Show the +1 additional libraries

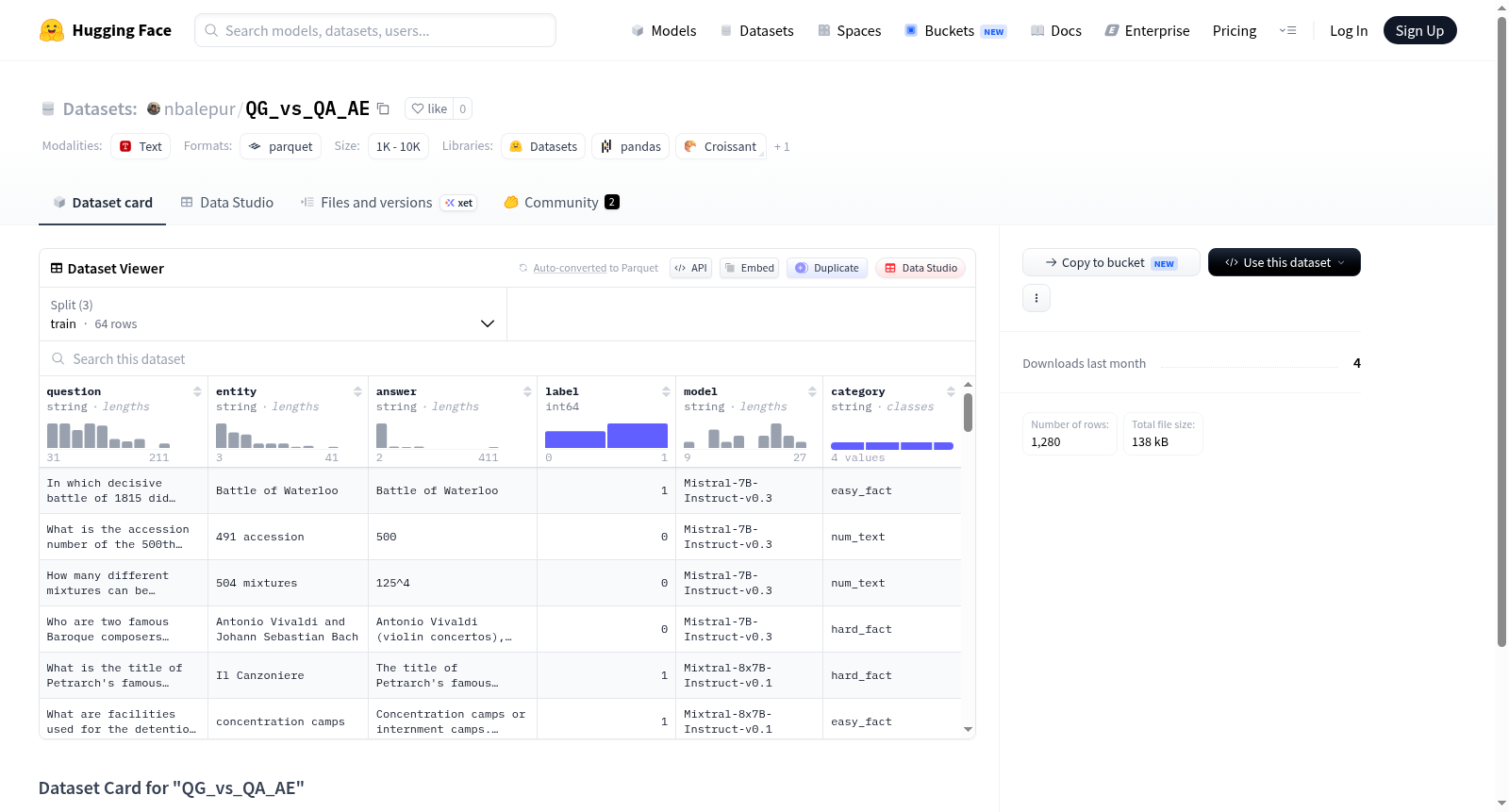(782, 146)
